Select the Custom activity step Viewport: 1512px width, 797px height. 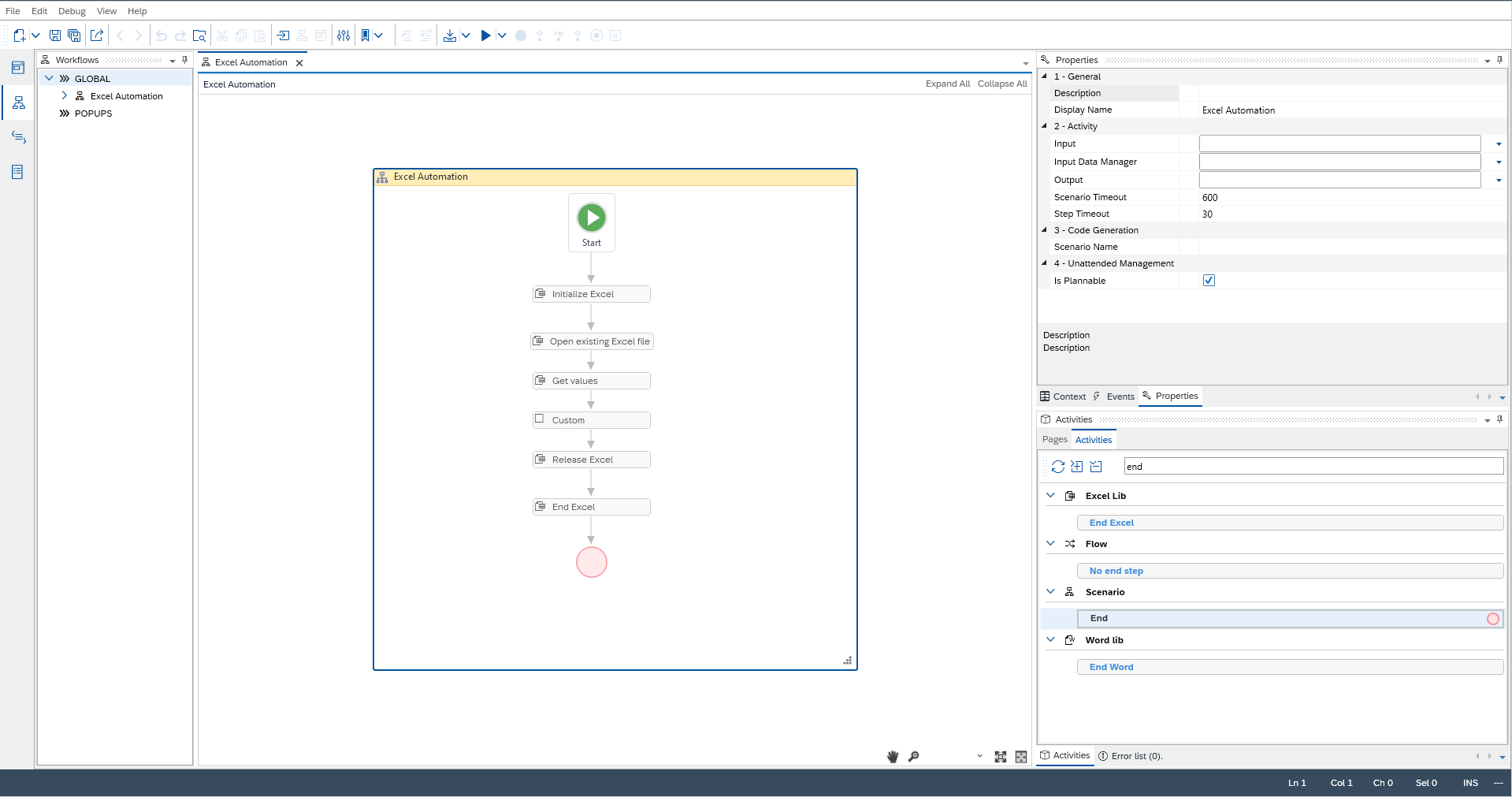[x=592, y=420]
